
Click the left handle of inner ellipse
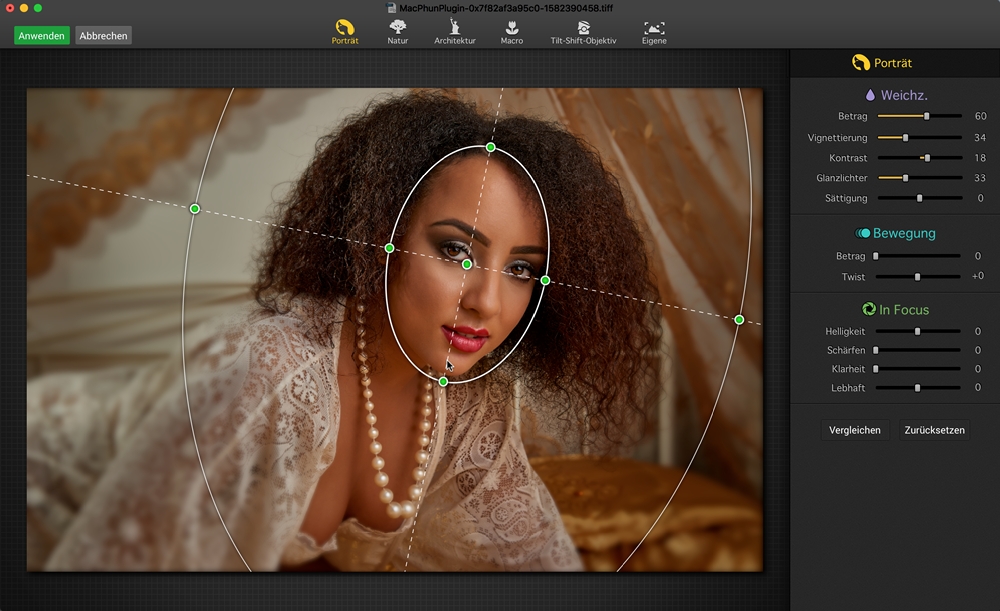(390, 248)
